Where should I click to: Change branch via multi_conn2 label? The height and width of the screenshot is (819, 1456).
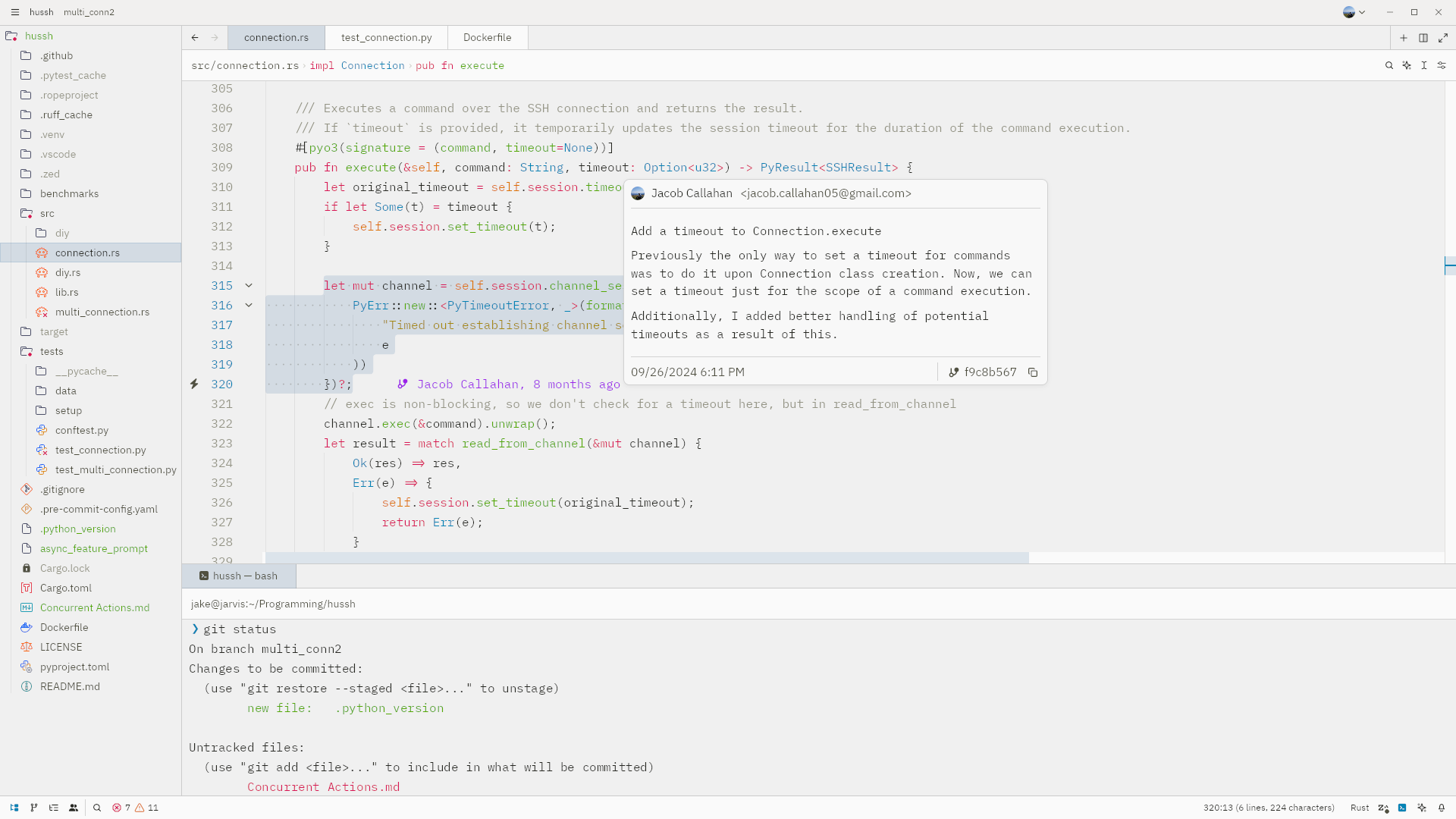(89, 12)
